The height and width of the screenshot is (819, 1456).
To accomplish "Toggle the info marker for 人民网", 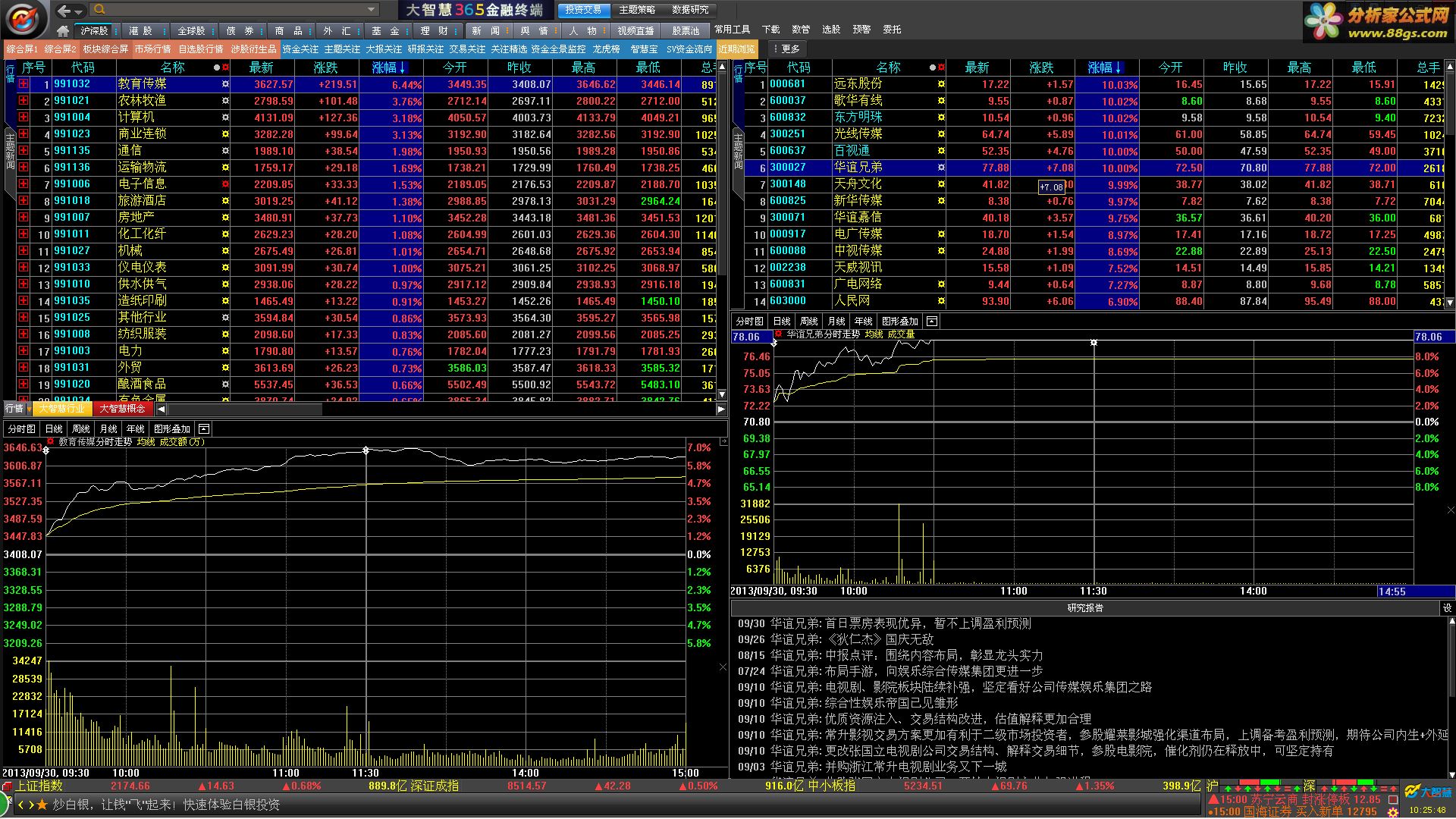I will 941,301.
